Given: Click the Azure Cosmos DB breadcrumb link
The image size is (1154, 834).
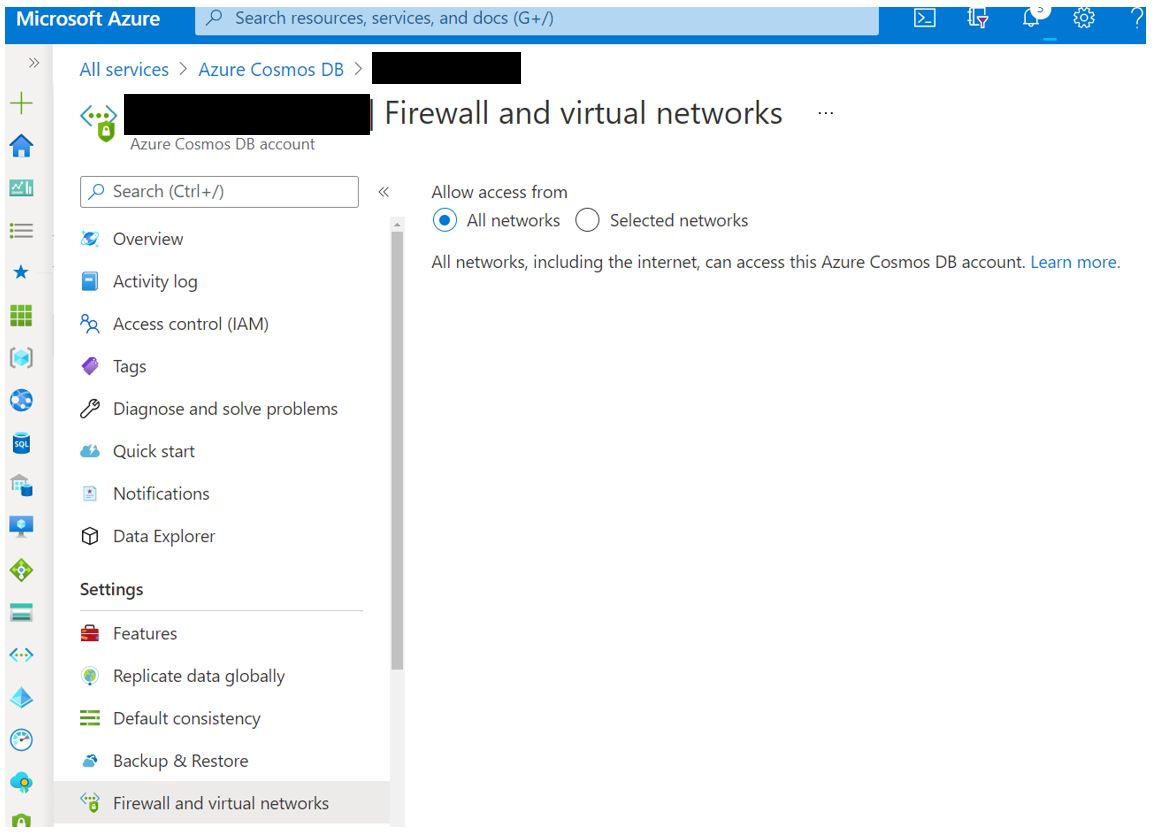Looking at the screenshot, I should click(x=271, y=70).
